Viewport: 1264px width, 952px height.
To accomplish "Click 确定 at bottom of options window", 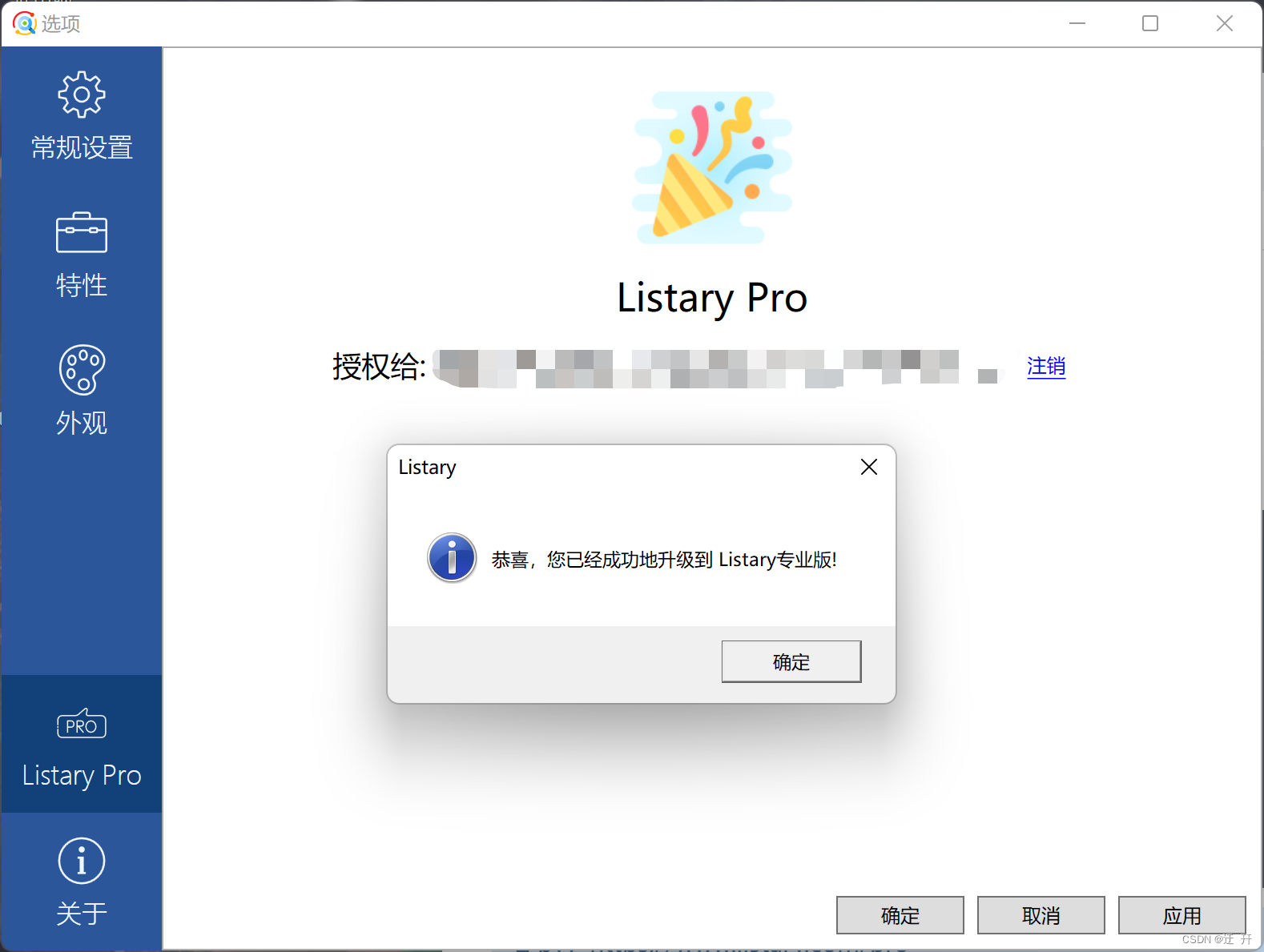I will tap(900, 915).
